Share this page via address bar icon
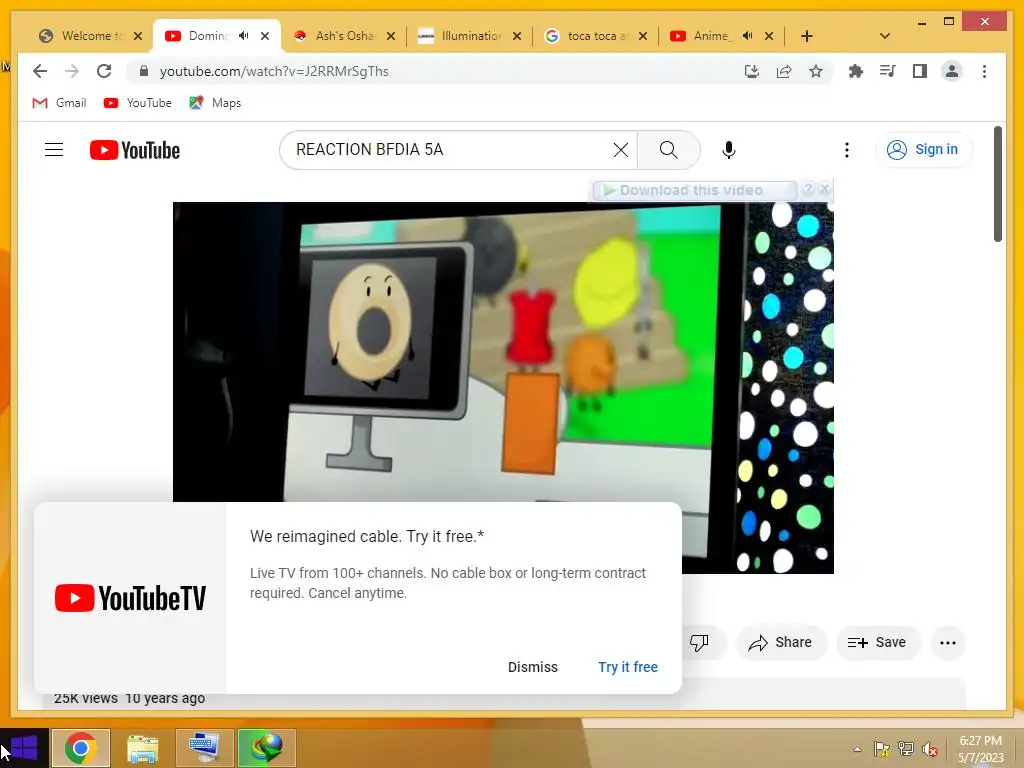 pos(784,71)
